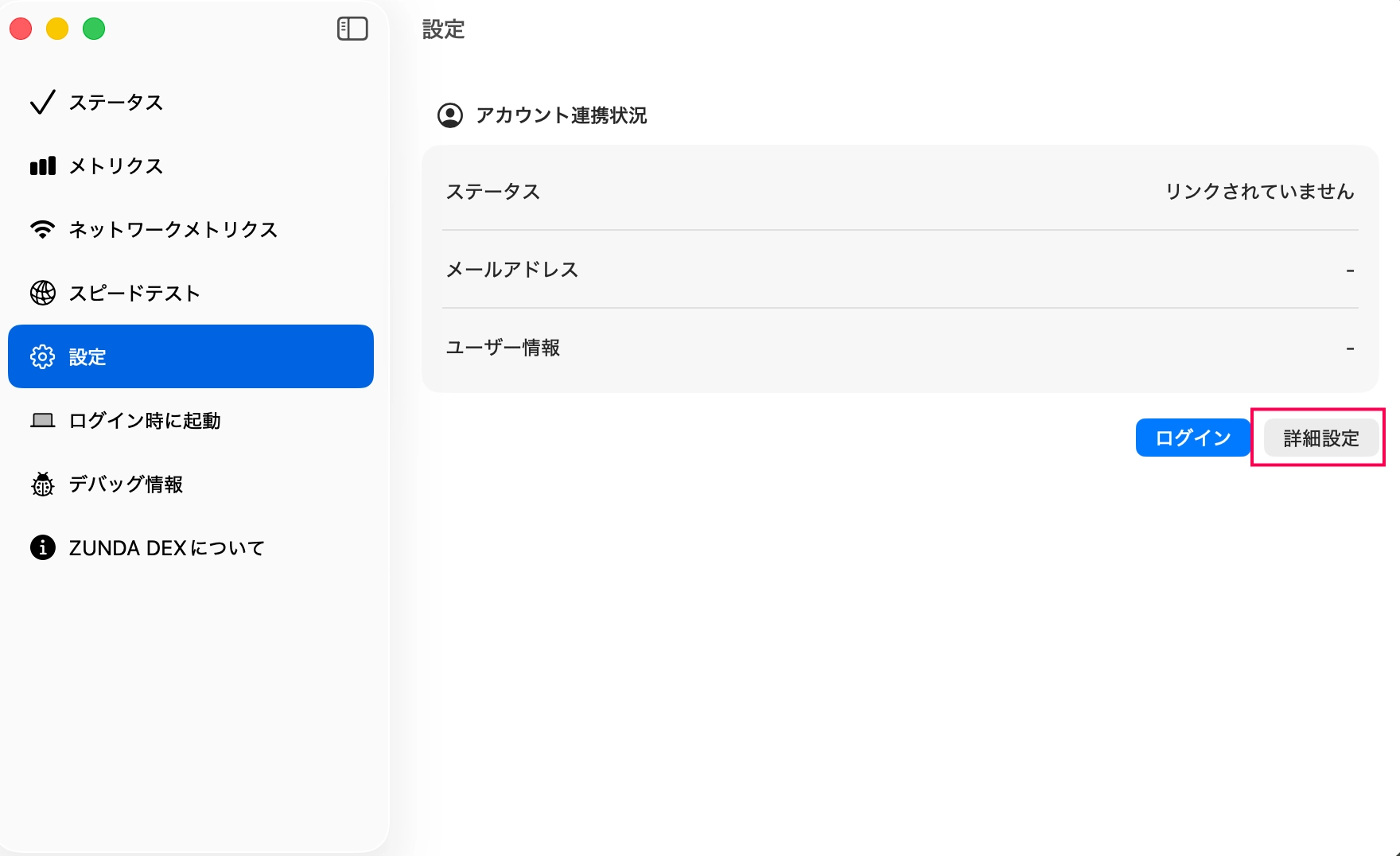Click the bar chart icon for メトリクス
Image resolution: width=1400 pixels, height=856 pixels.
coord(42,166)
